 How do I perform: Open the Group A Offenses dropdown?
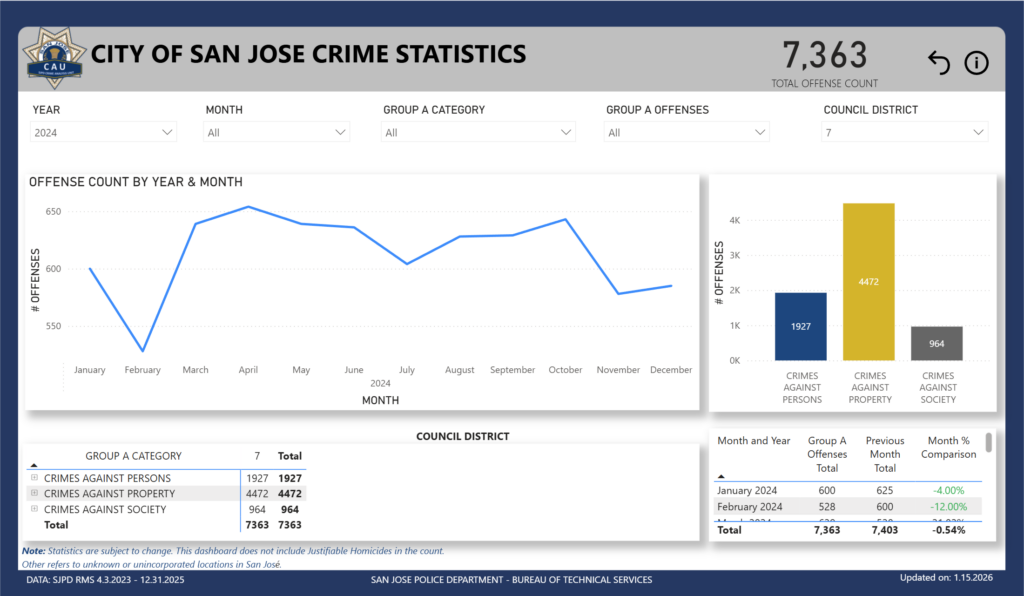tap(687, 132)
